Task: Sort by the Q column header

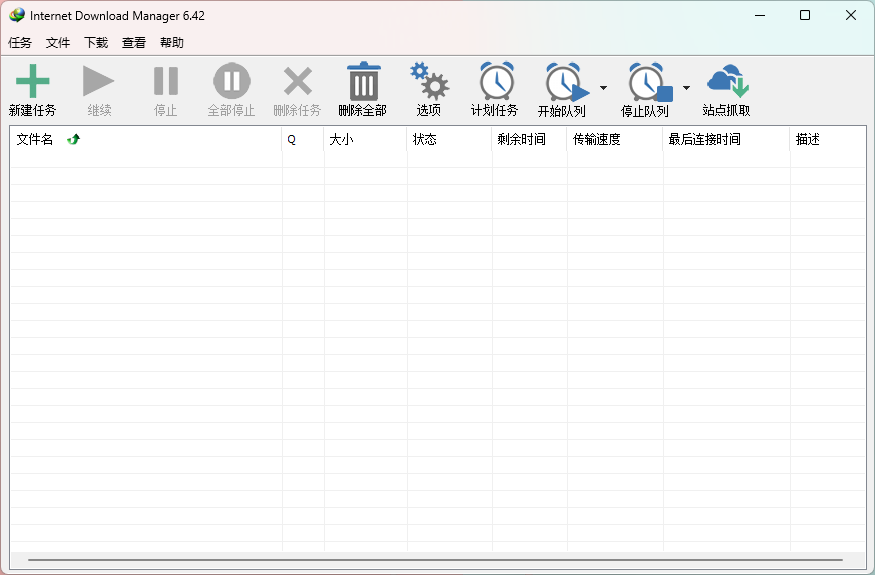Action: click(x=303, y=139)
